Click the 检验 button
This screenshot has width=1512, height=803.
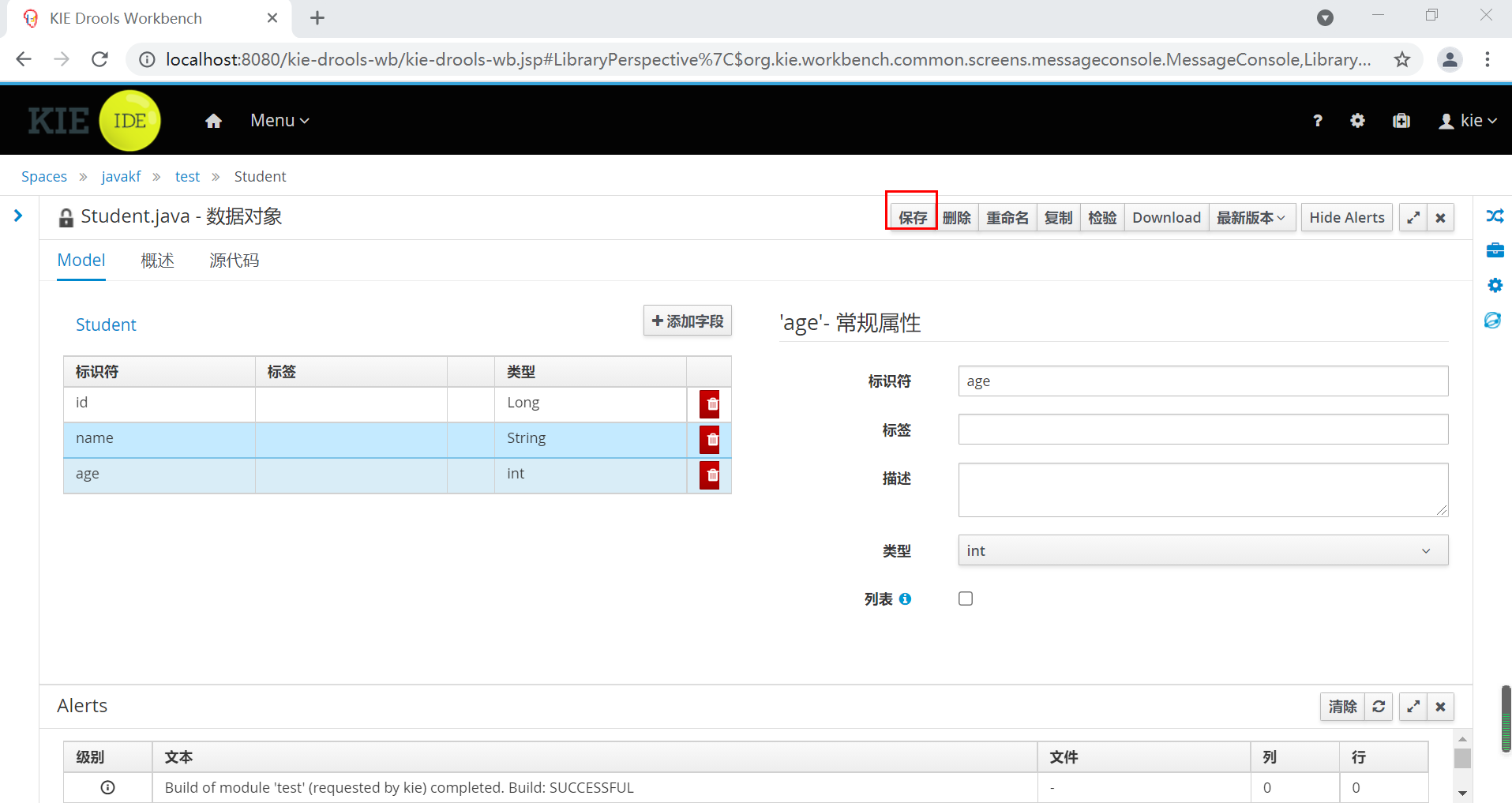[x=1102, y=218]
